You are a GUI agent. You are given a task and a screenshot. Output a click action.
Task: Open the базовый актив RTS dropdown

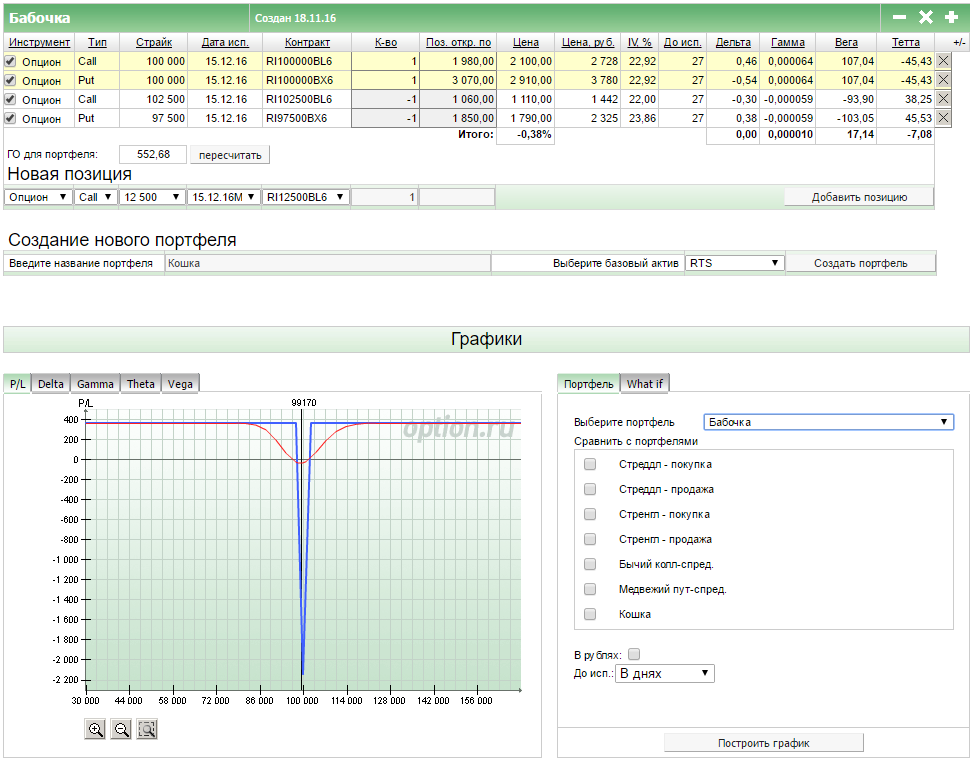coord(734,263)
